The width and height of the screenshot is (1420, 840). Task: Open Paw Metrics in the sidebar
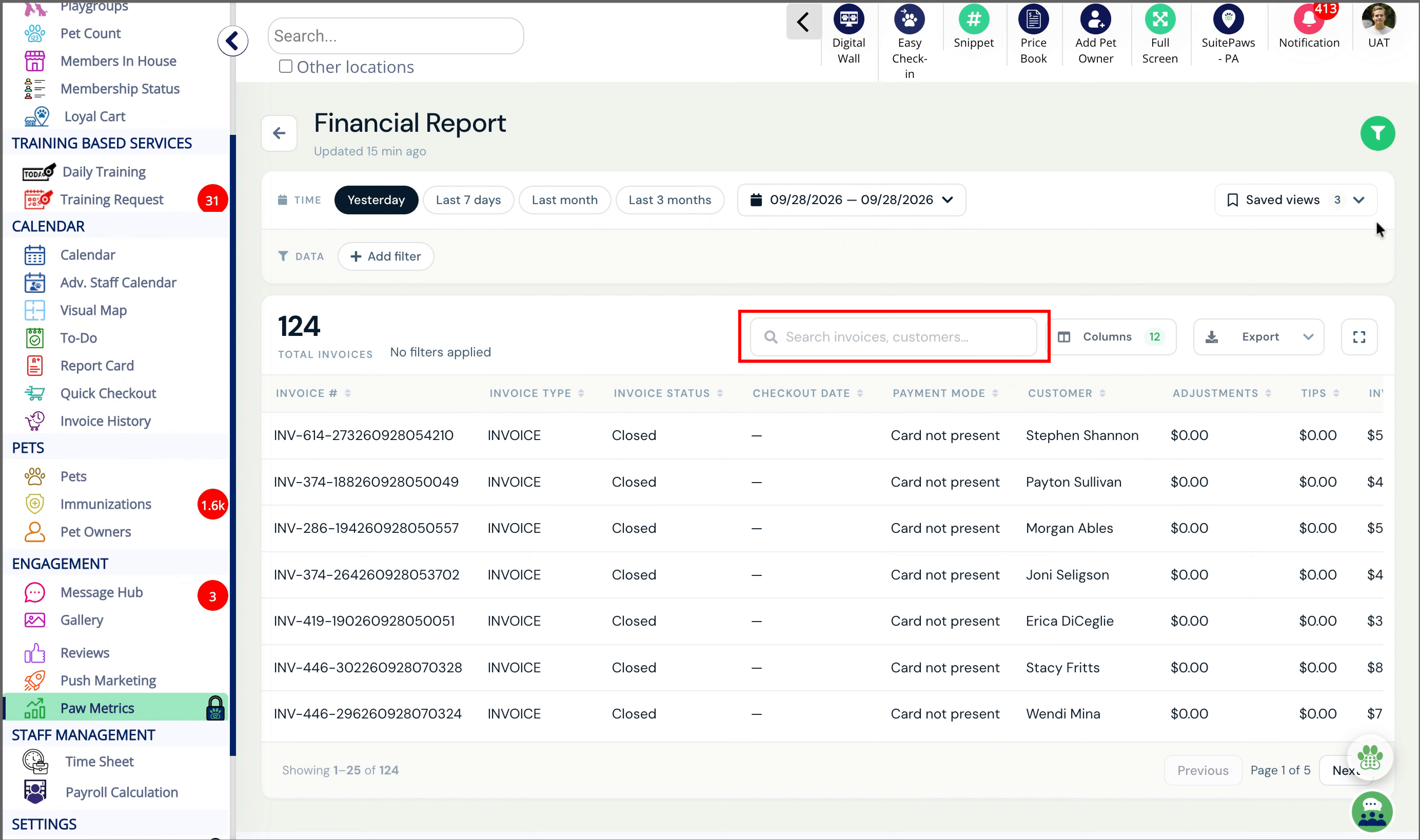pyautogui.click(x=115, y=708)
